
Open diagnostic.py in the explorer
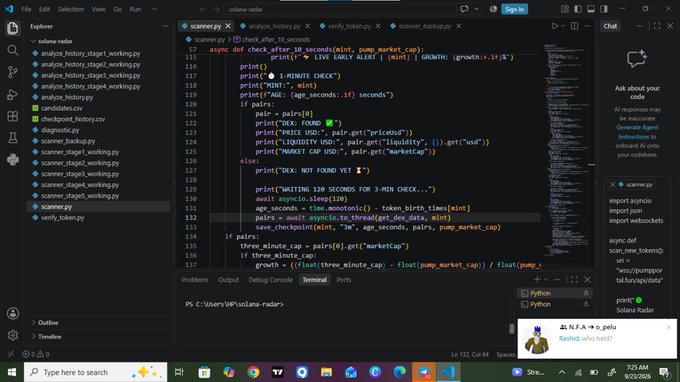coord(60,130)
